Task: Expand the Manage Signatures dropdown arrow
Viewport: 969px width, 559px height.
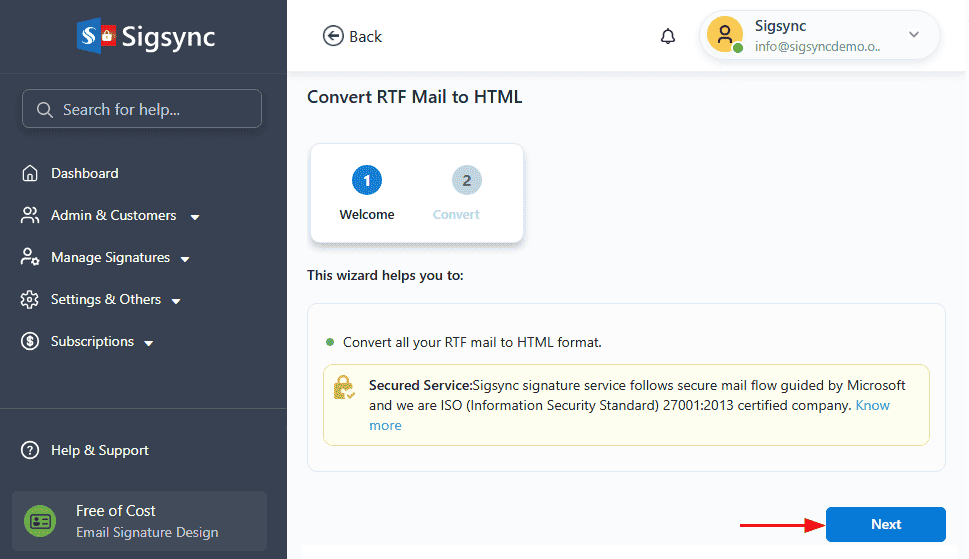Action: [185, 259]
